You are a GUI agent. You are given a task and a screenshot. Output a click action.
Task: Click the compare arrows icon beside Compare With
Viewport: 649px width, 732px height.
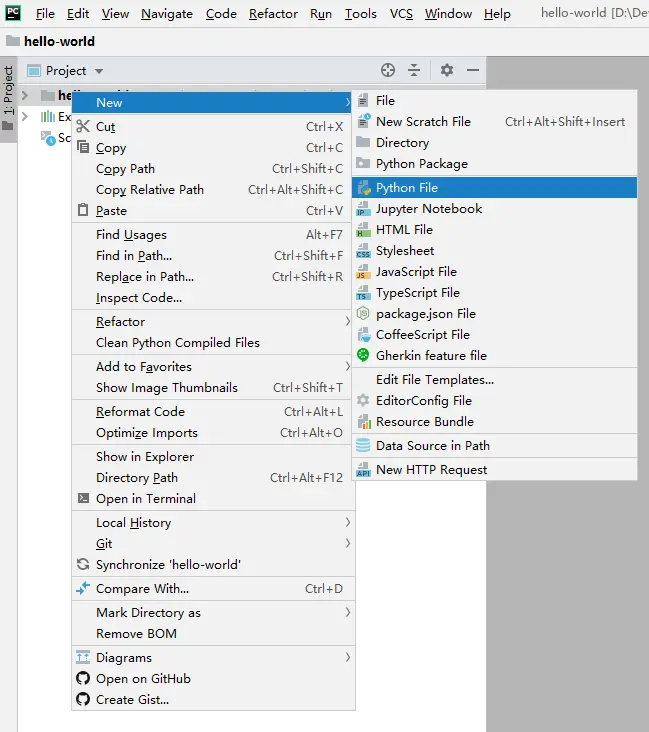coord(83,588)
